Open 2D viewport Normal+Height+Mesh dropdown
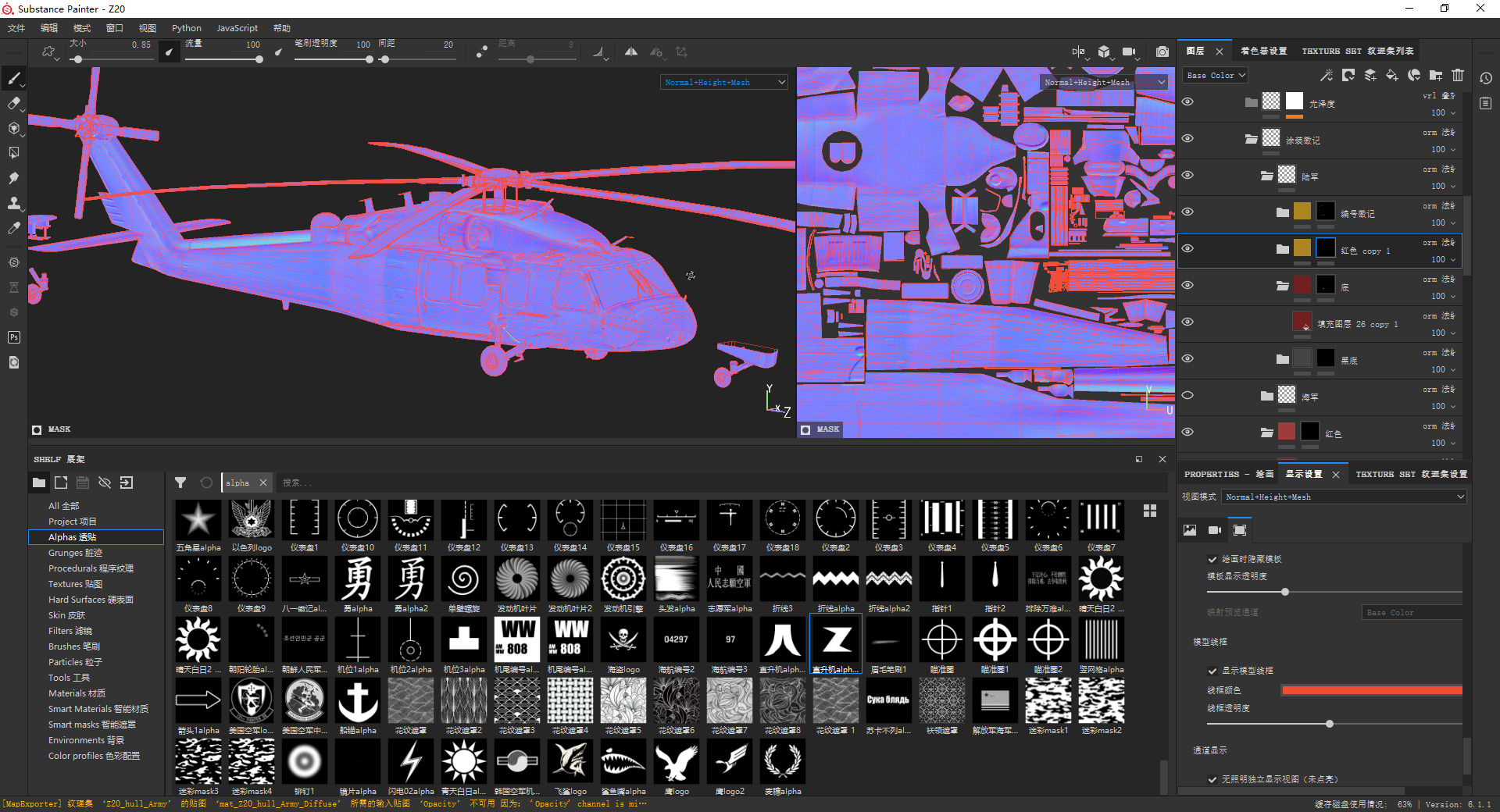 click(x=1105, y=82)
